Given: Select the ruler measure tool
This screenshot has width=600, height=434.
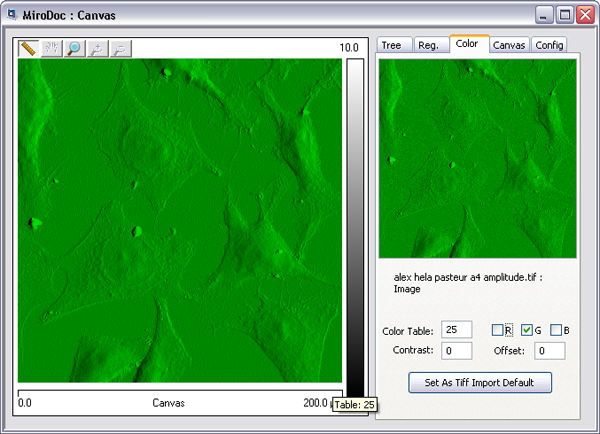Looking at the screenshot, I should click(29, 48).
